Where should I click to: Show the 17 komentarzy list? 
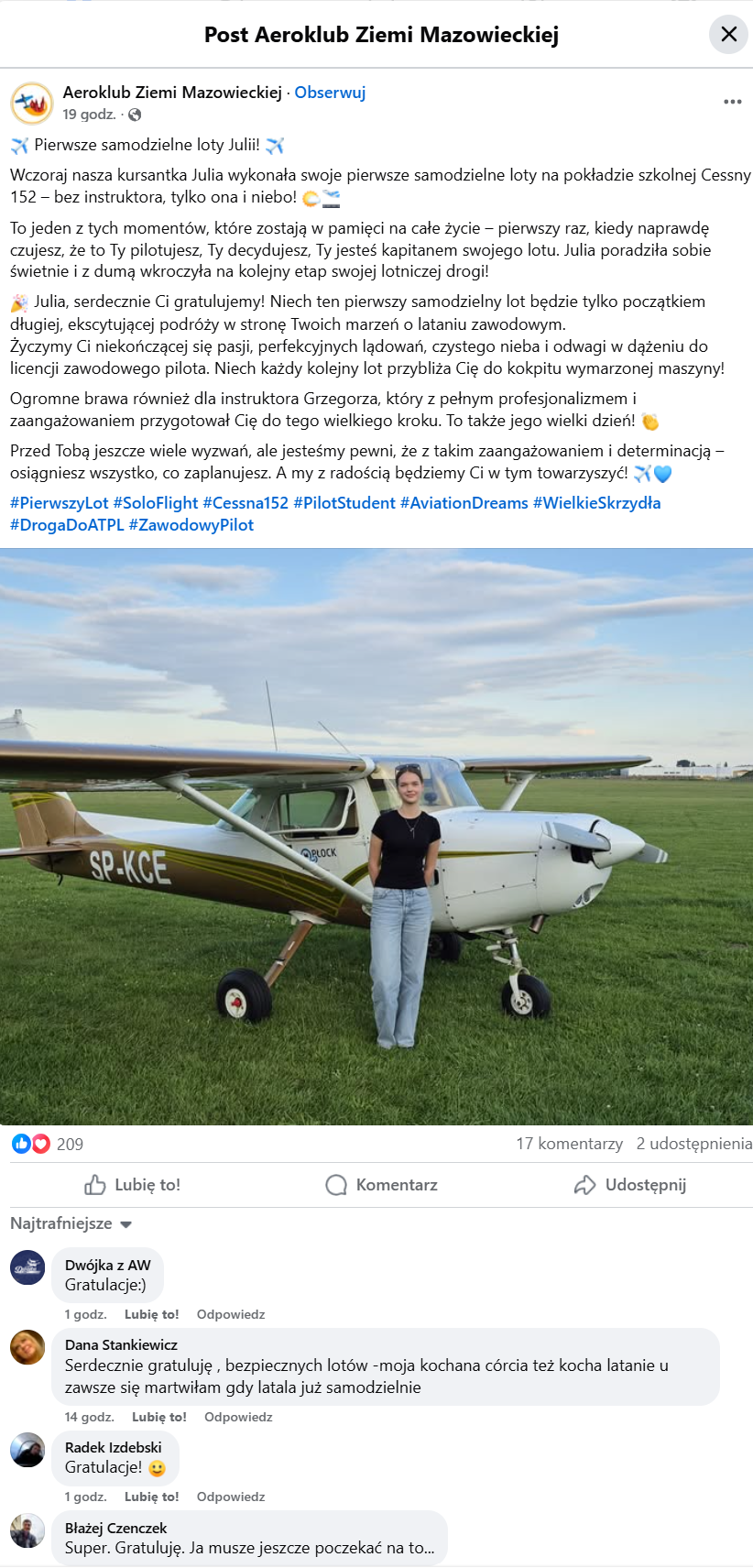coord(569,1144)
